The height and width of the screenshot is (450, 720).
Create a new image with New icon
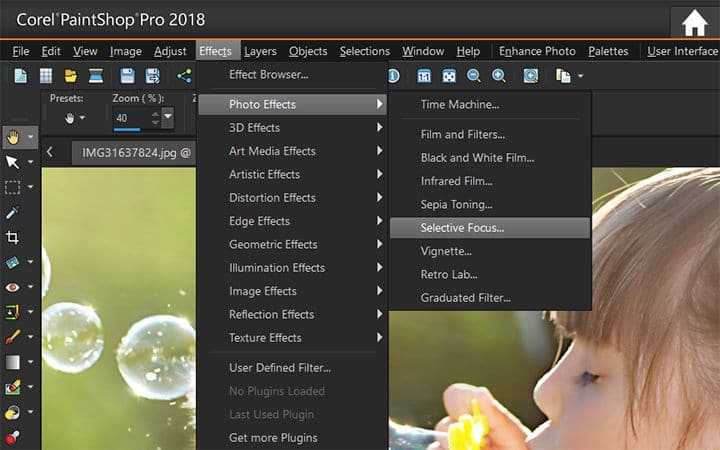click(21, 76)
